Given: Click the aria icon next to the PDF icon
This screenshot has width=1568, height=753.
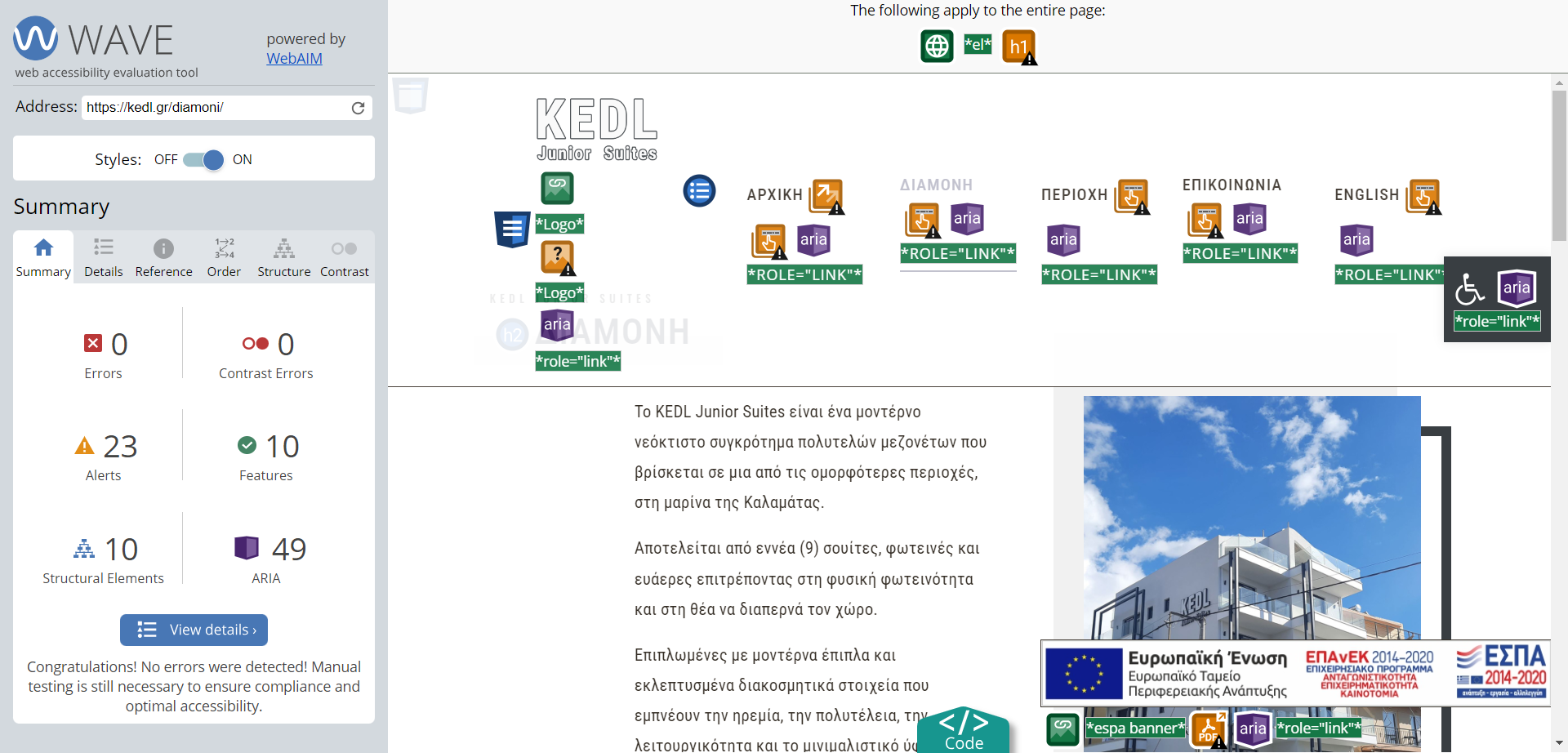Looking at the screenshot, I should [x=1253, y=729].
